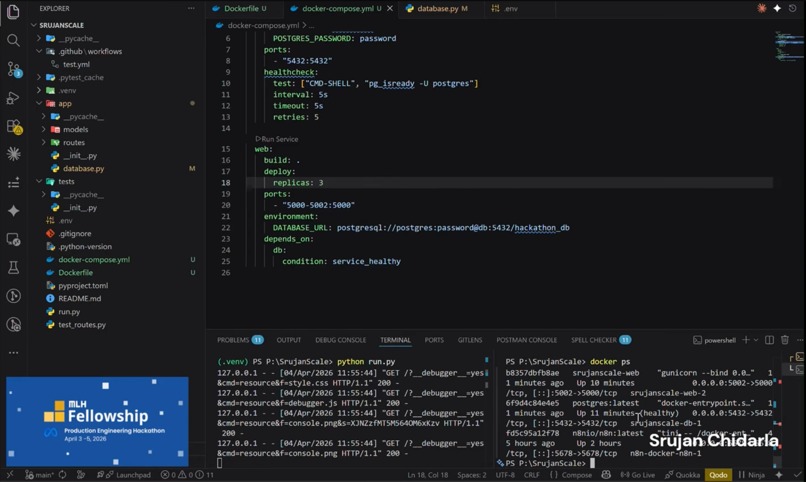Click the editor minimap
Viewport: 806px width, 482px height.
pos(789,46)
